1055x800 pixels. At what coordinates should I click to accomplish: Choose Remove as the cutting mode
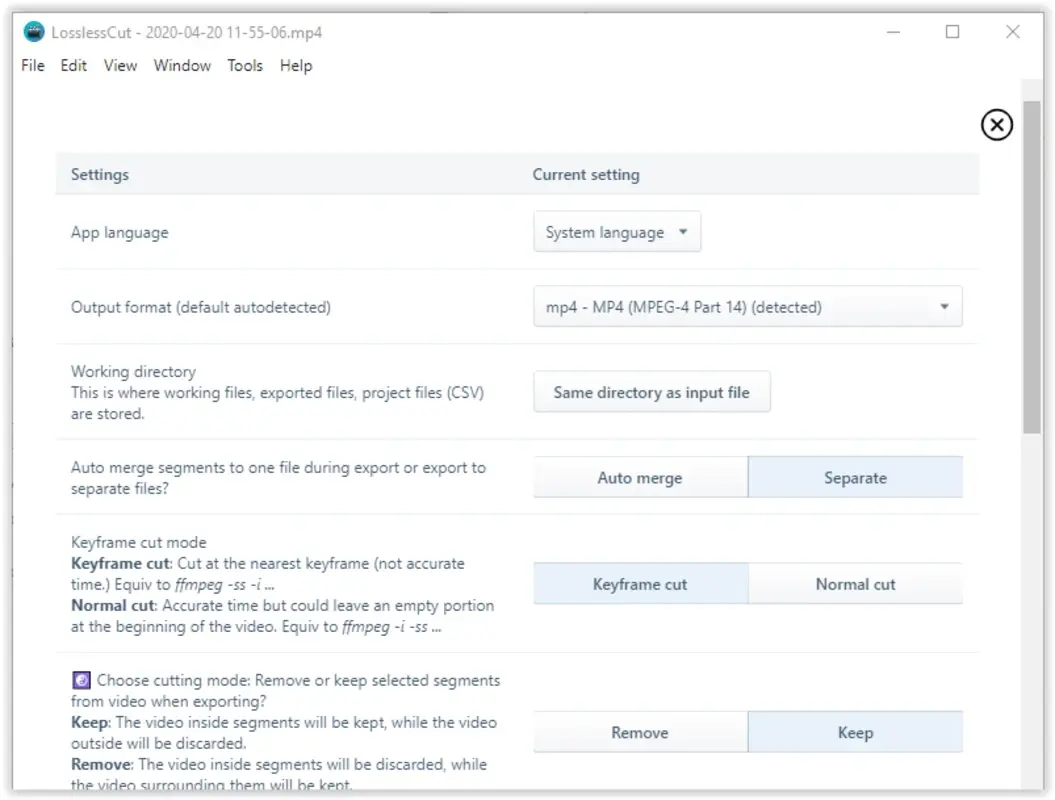pos(640,732)
